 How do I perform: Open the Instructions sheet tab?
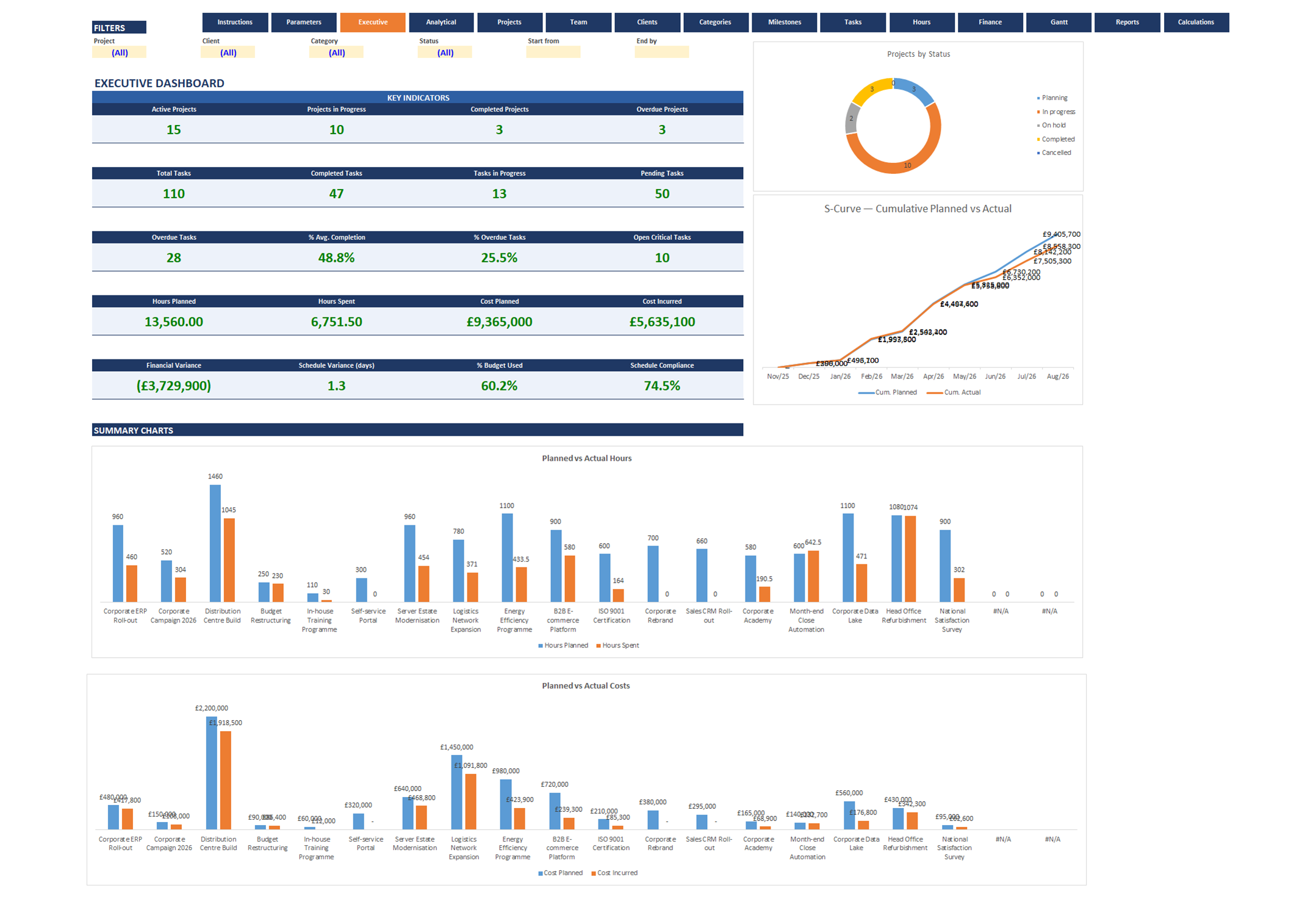tap(235, 23)
